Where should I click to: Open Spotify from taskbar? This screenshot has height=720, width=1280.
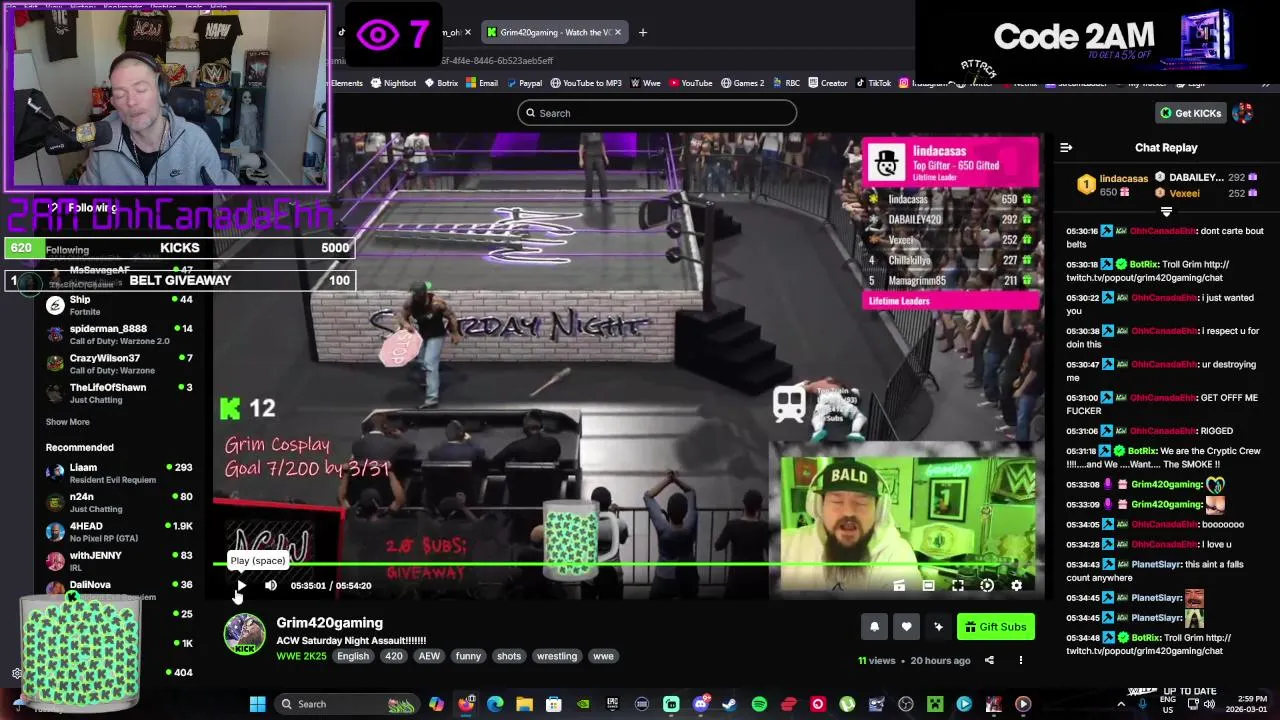click(x=759, y=704)
